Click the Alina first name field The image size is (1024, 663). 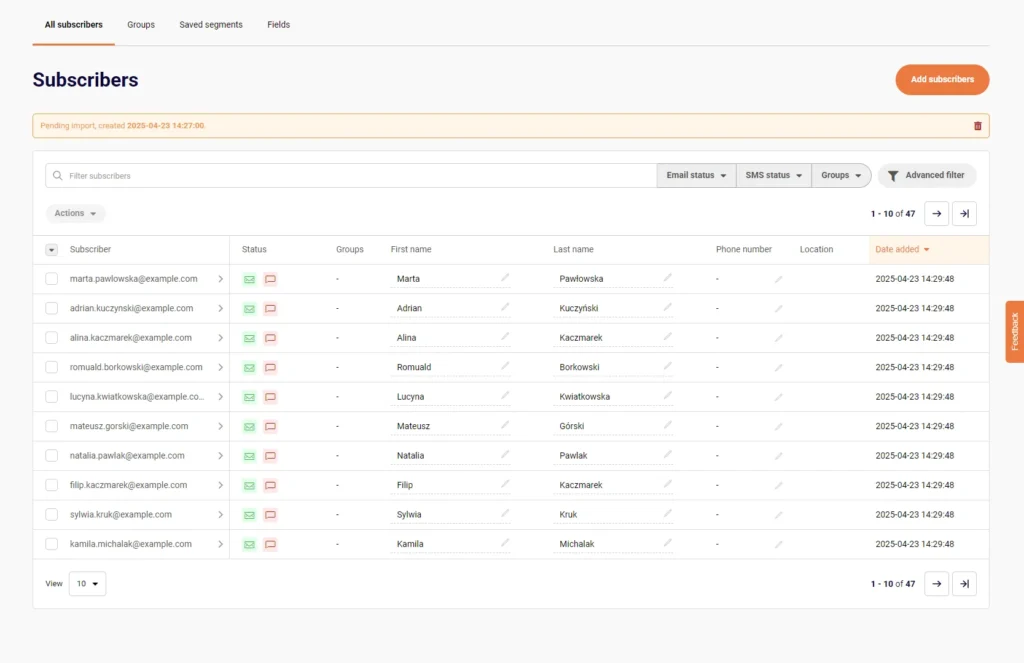pyautogui.click(x=450, y=338)
